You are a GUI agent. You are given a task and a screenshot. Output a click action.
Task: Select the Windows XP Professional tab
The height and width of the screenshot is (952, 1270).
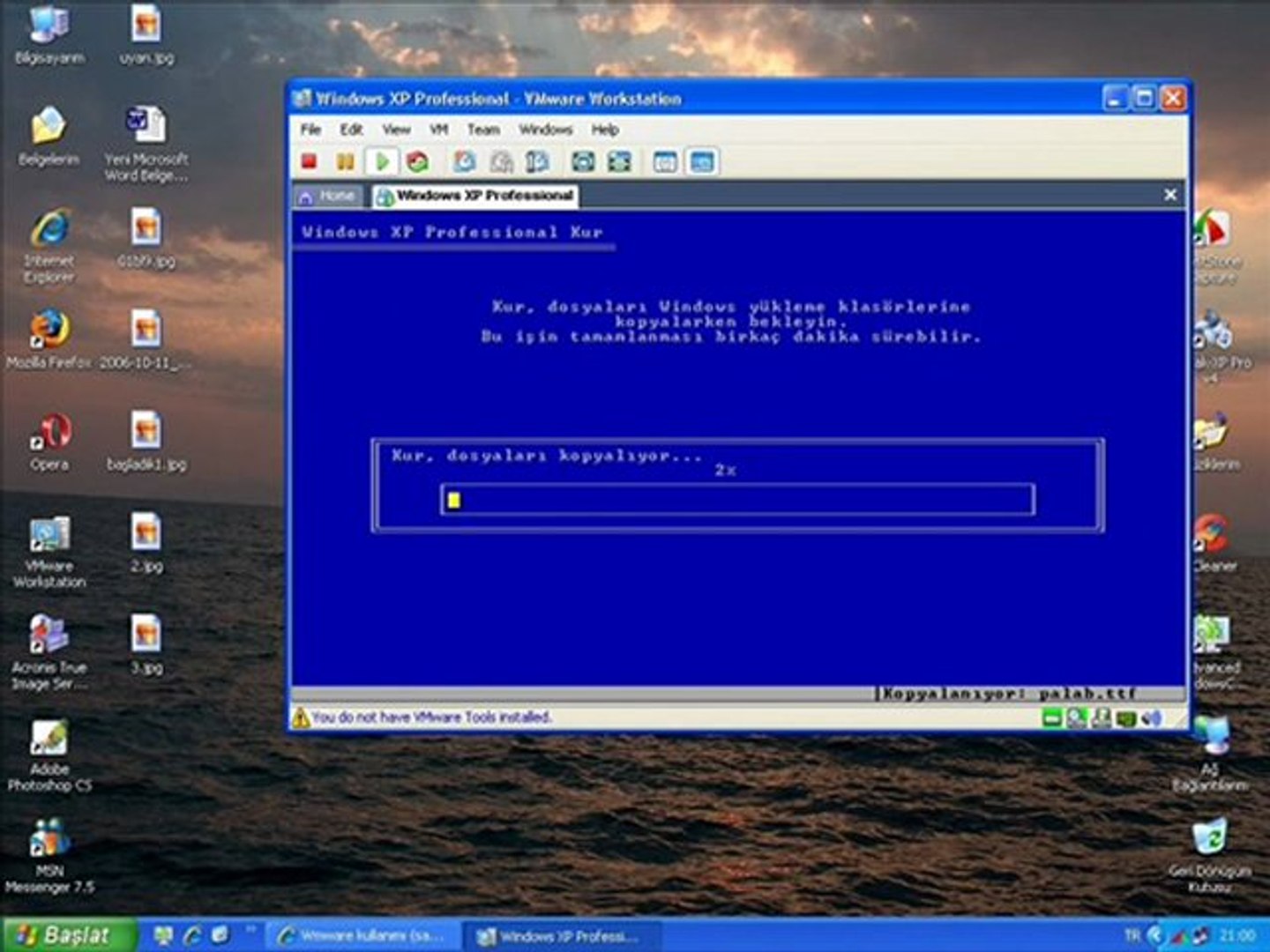point(474,196)
